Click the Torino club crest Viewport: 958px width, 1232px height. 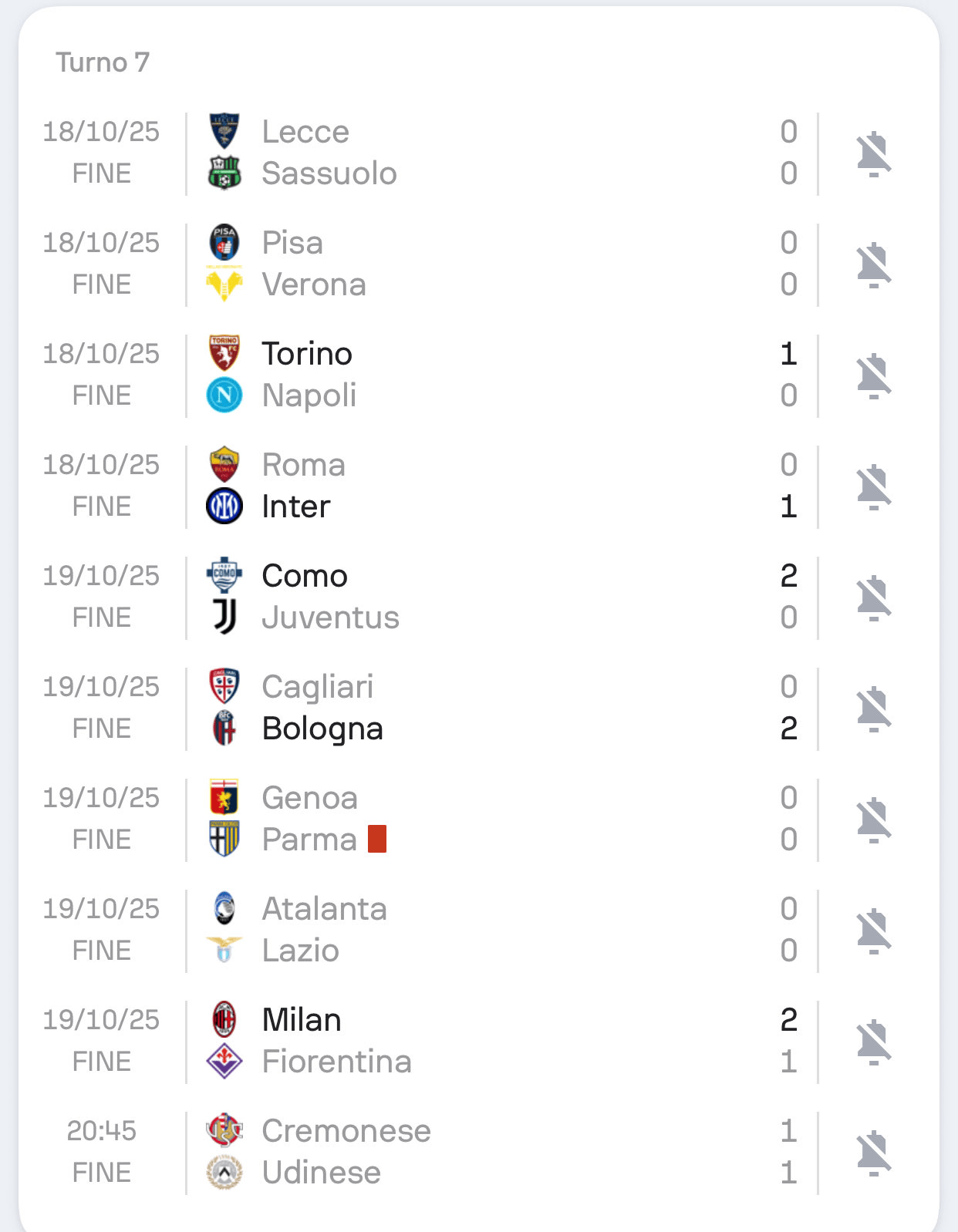(224, 354)
